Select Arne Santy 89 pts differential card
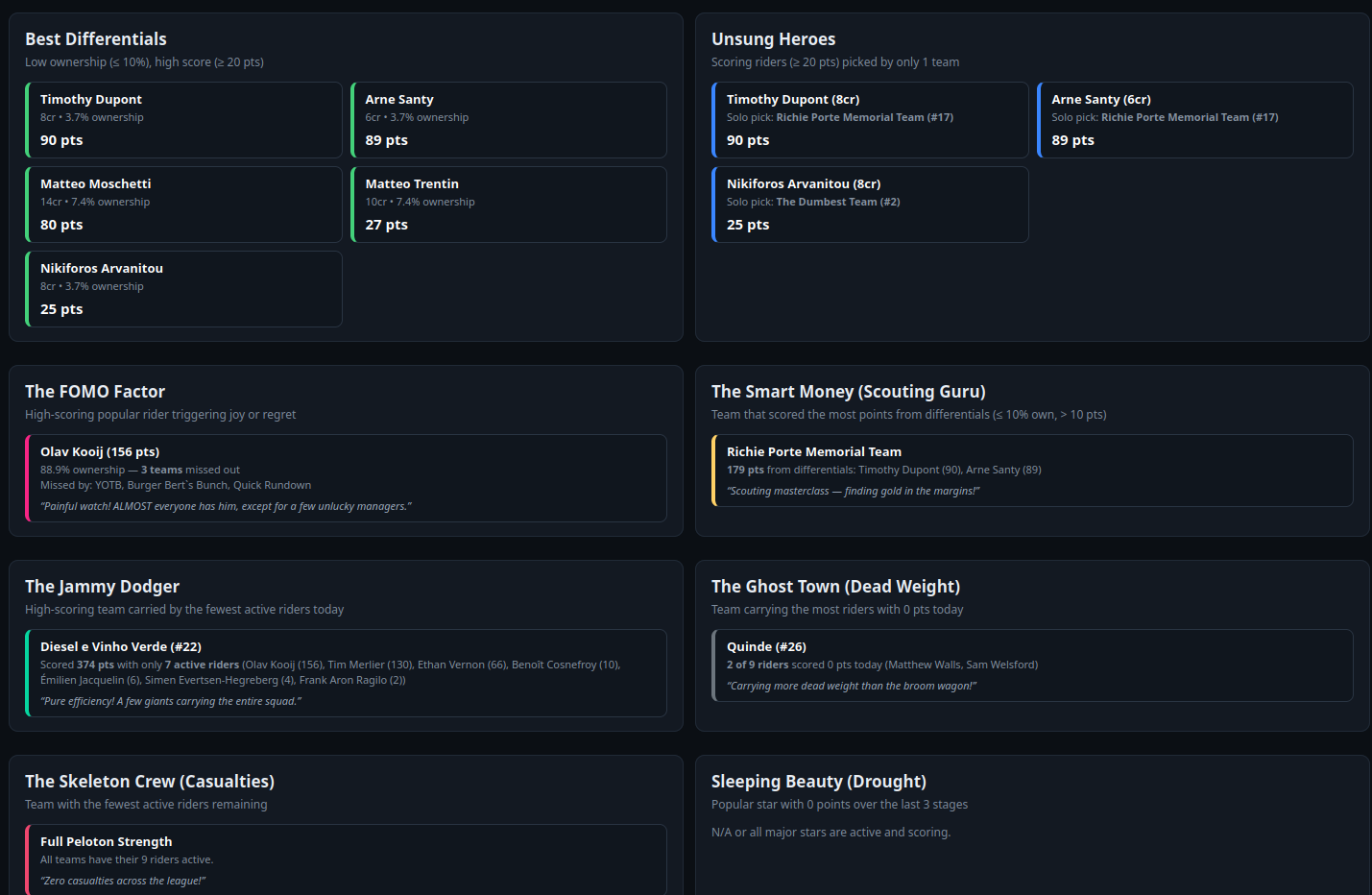This screenshot has width=1372, height=895. point(509,120)
